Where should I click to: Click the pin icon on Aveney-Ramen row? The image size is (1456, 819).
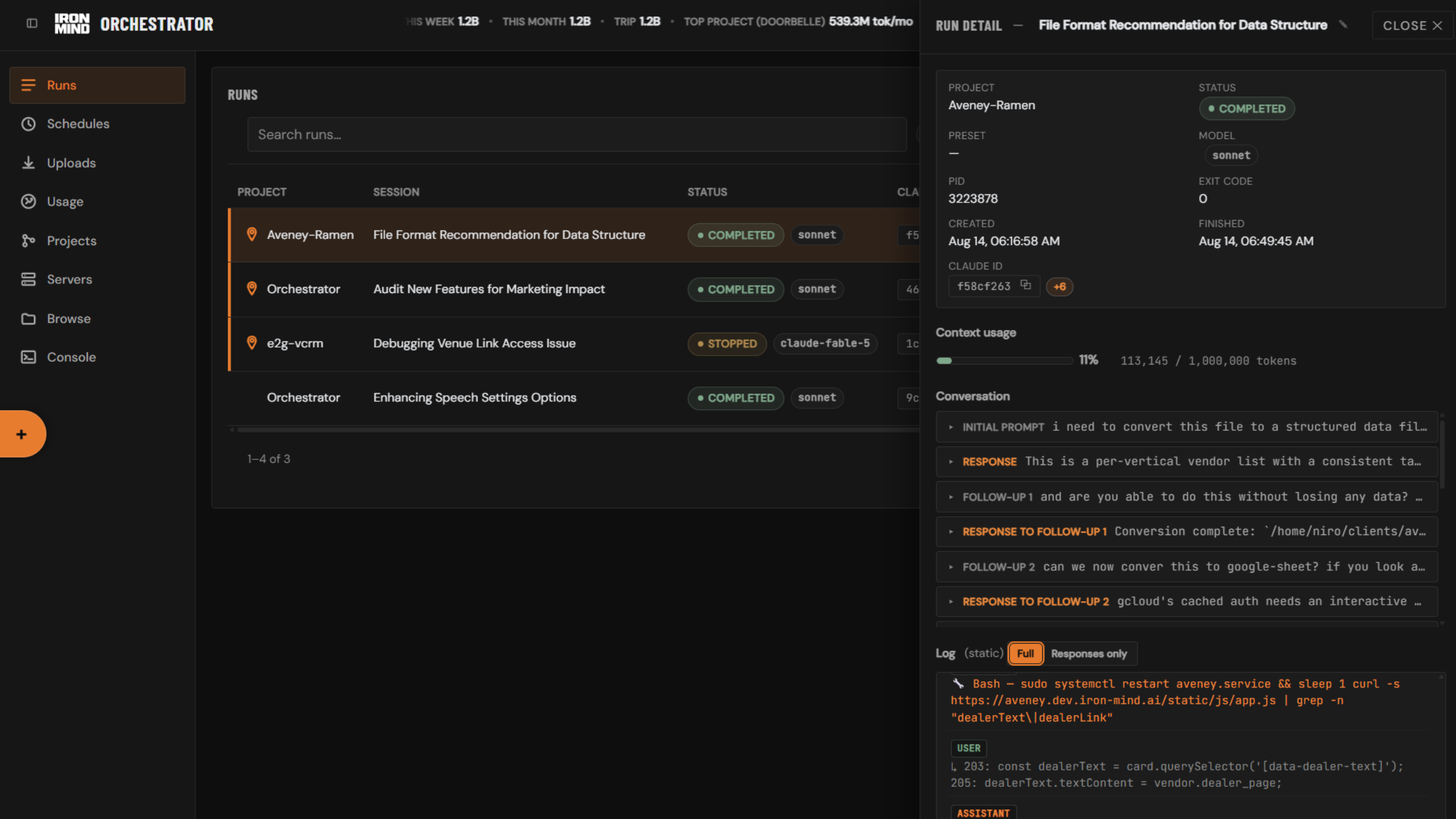tap(252, 235)
